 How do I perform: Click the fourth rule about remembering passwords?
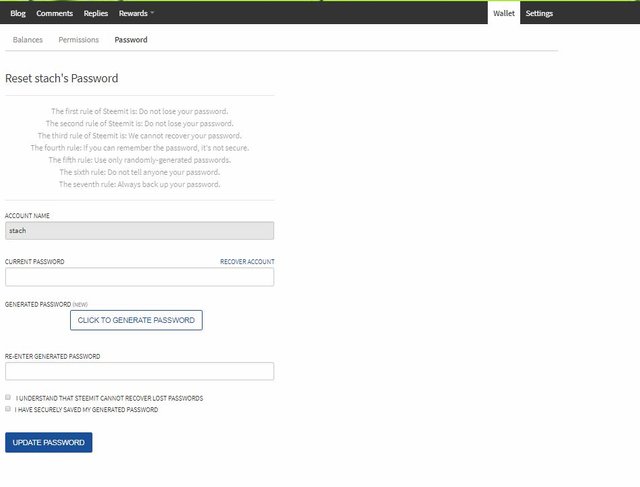click(140, 148)
